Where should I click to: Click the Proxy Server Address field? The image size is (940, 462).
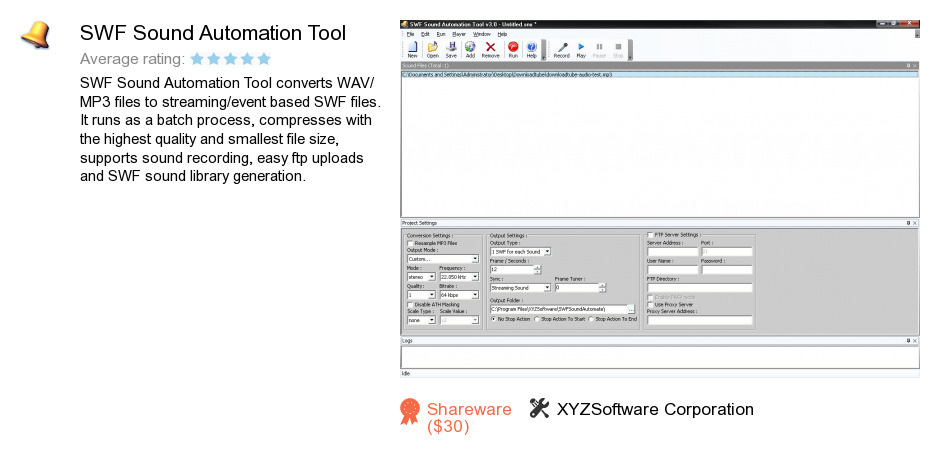click(700, 320)
